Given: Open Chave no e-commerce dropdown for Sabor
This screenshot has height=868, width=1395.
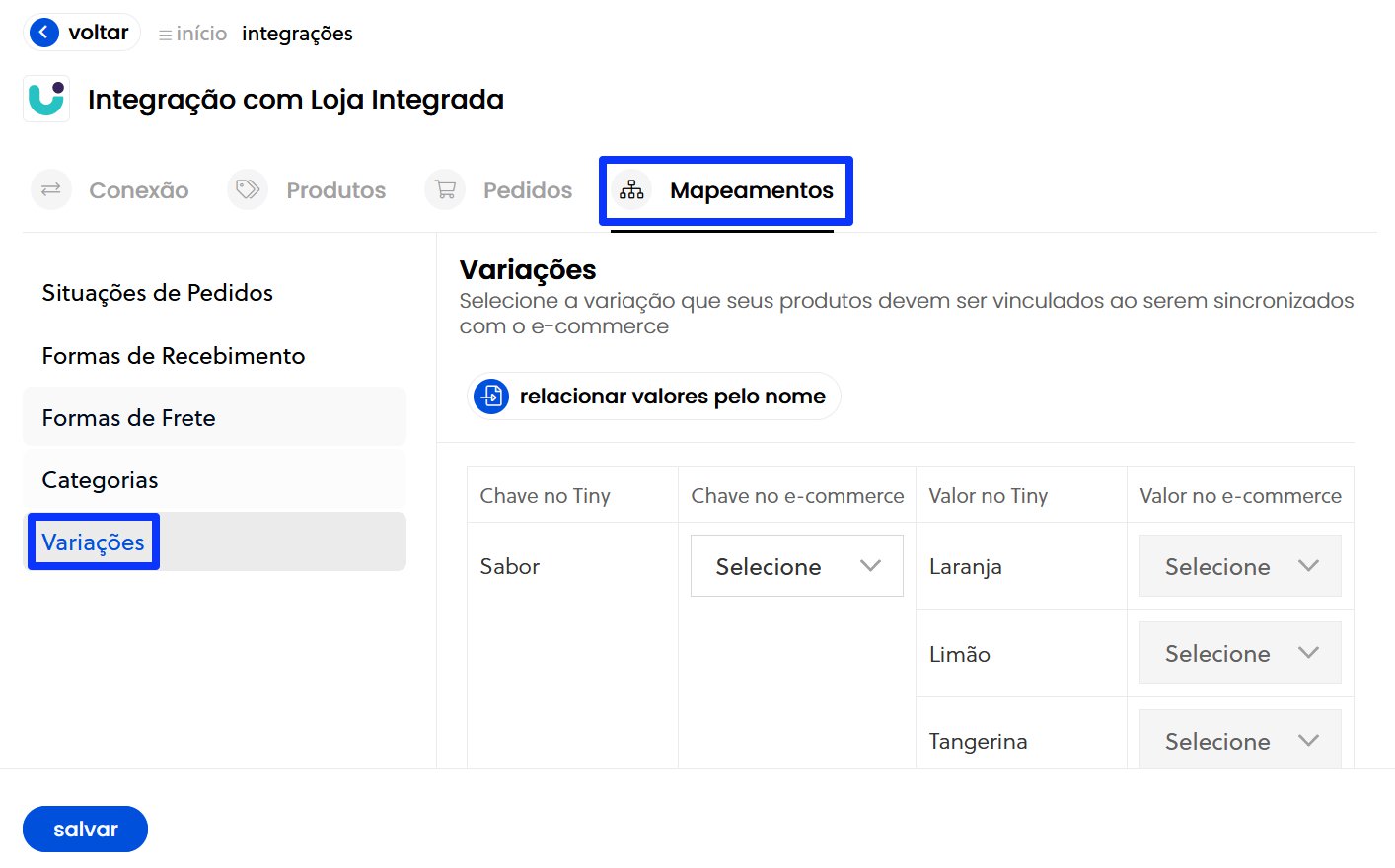Looking at the screenshot, I should (x=797, y=566).
